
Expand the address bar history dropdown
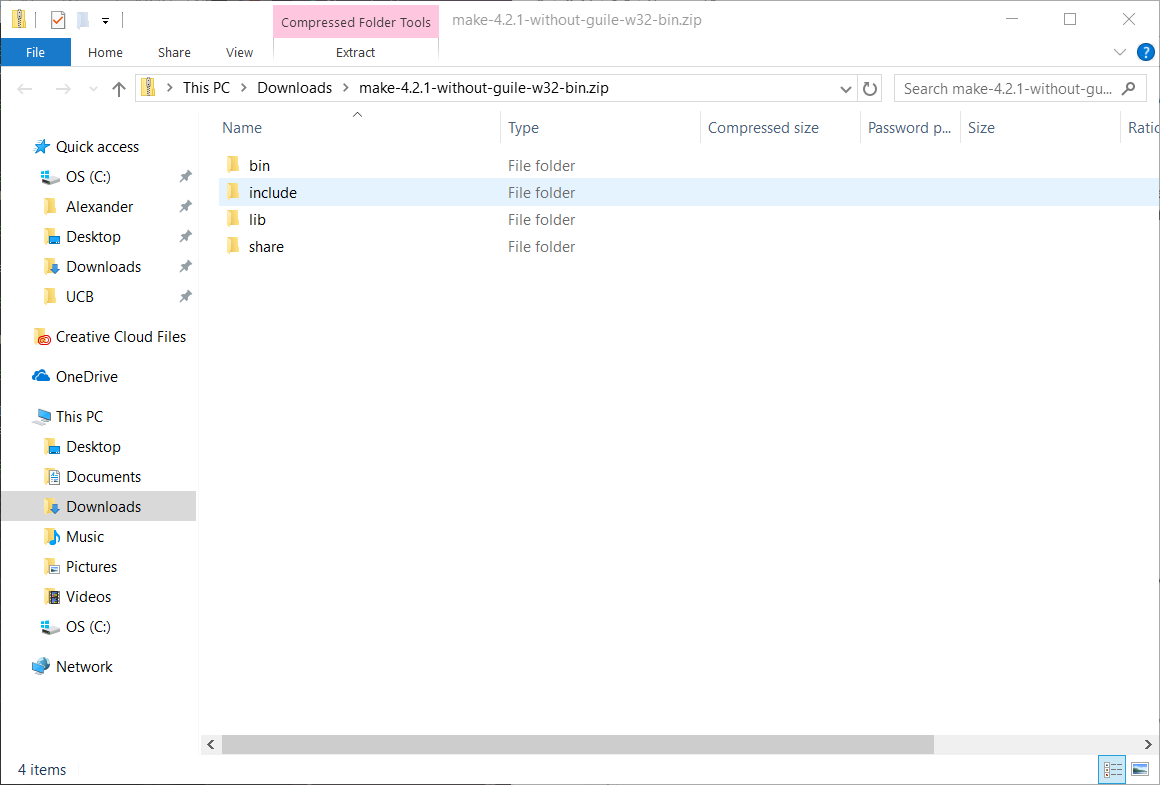pyautogui.click(x=846, y=89)
